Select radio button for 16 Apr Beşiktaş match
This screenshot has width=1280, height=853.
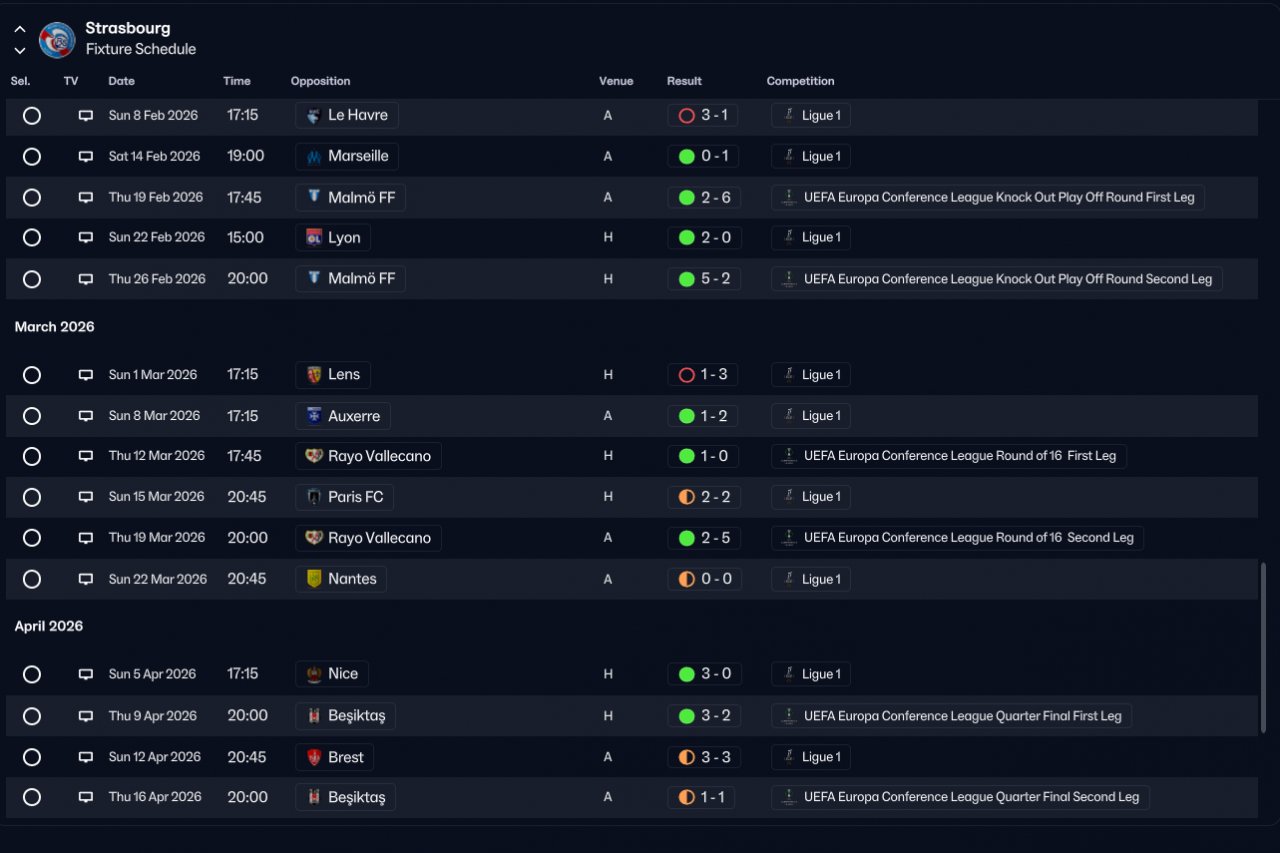(x=32, y=798)
